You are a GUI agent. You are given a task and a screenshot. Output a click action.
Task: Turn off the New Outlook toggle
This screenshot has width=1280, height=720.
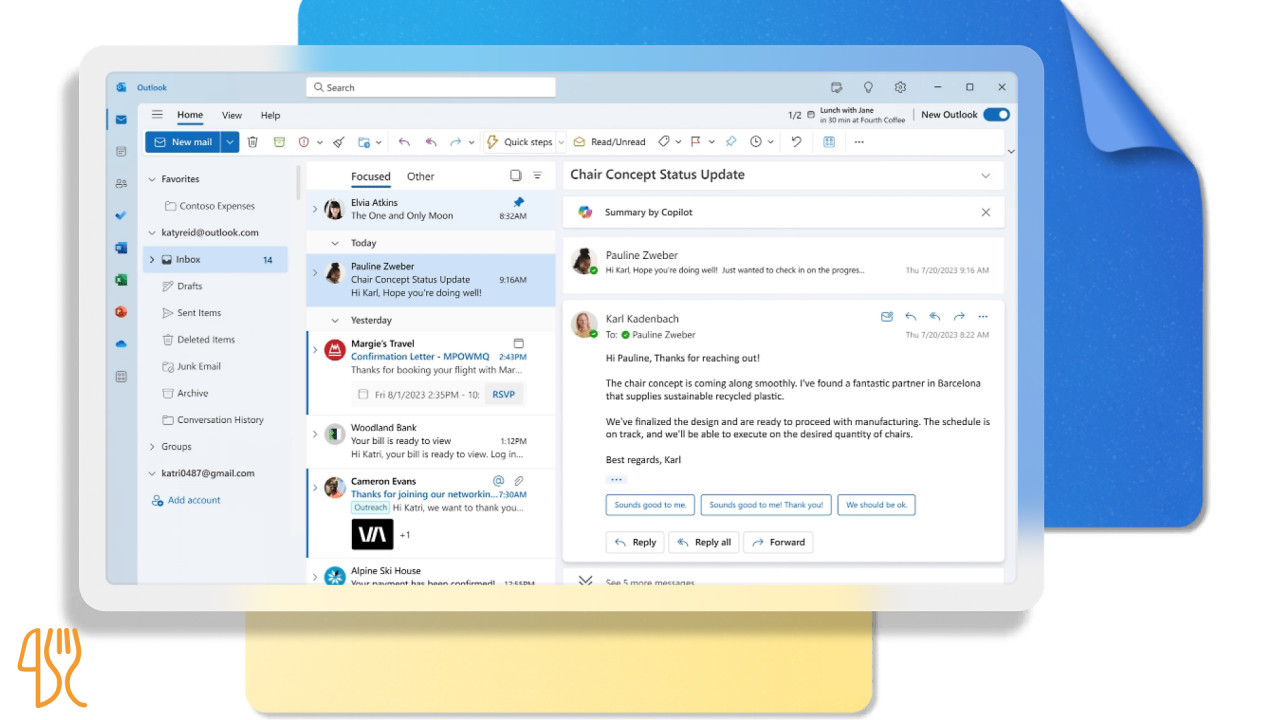996,115
